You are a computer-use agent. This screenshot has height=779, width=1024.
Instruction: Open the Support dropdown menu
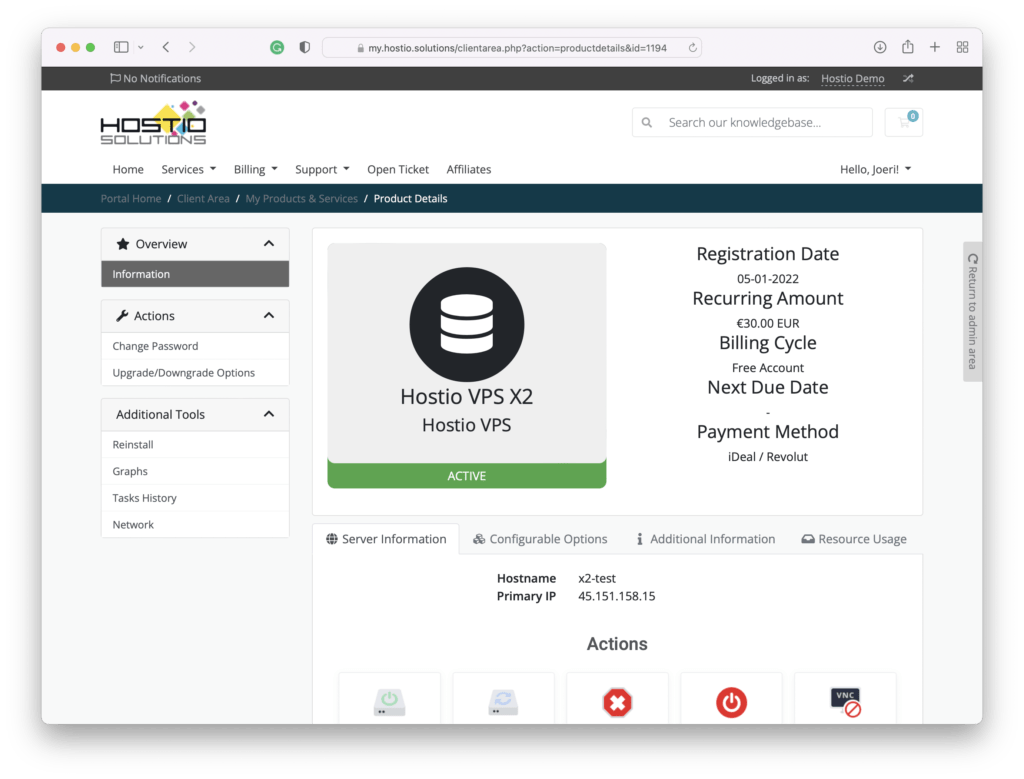322,169
